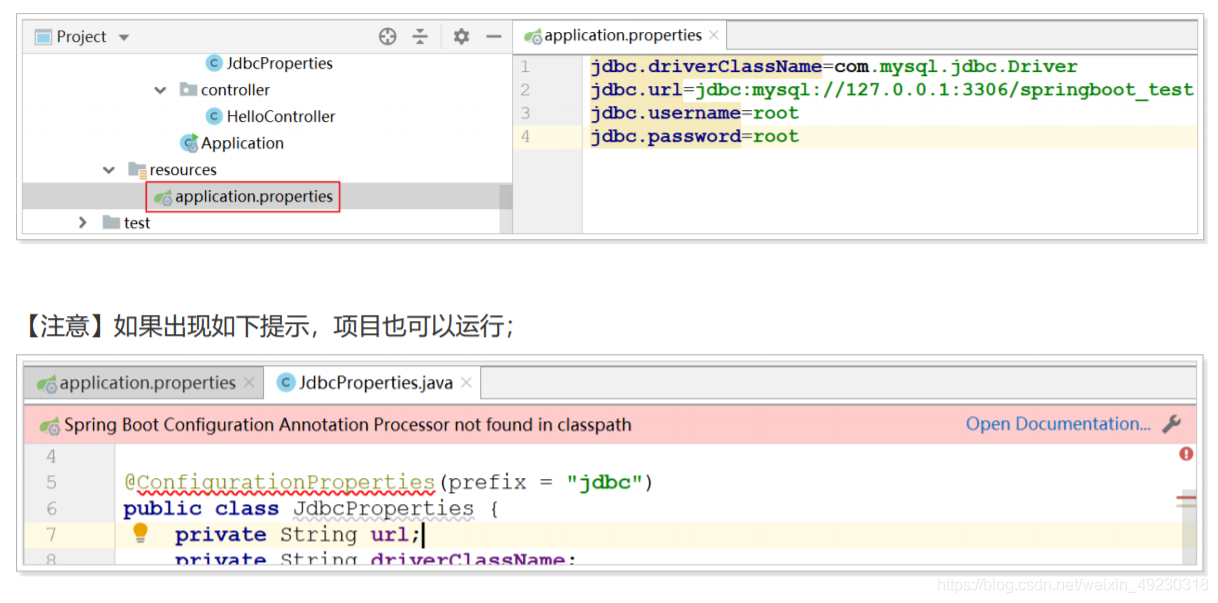Click the red error indicator icon
The image size is (1218, 603).
[1186, 454]
